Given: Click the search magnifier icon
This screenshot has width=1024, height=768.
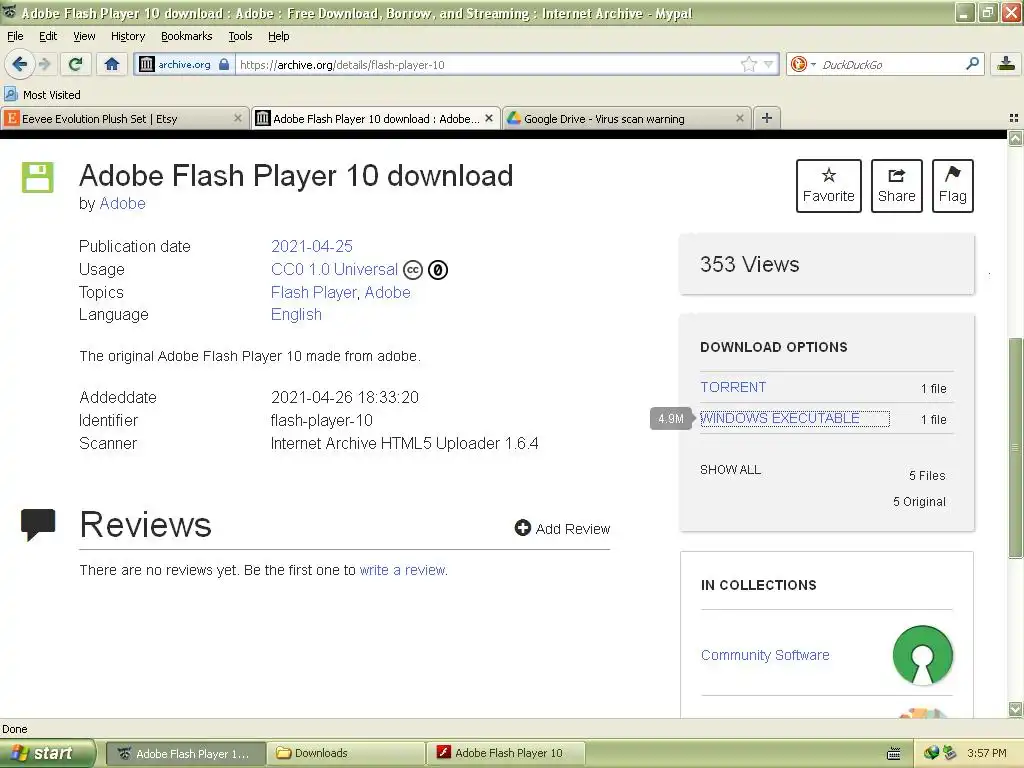Looking at the screenshot, I should click(972, 64).
